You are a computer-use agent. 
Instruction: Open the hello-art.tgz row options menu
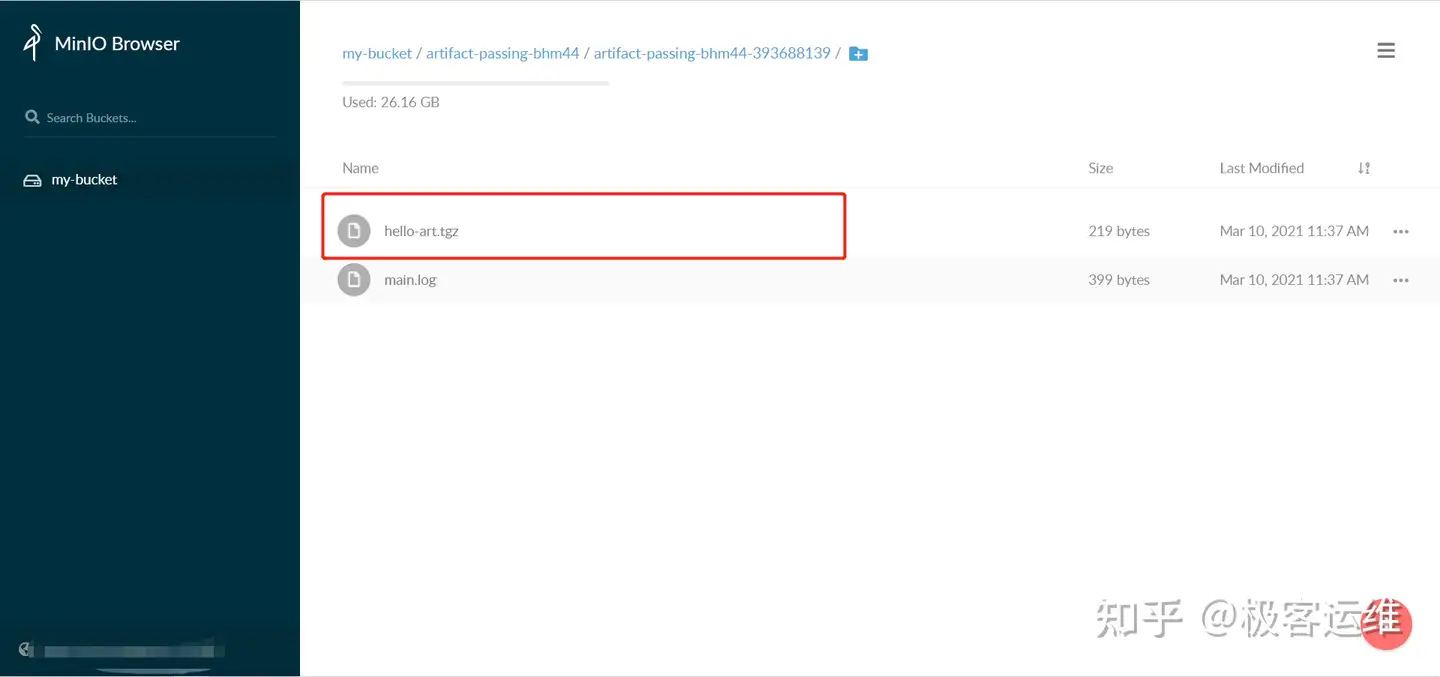click(1401, 231)
